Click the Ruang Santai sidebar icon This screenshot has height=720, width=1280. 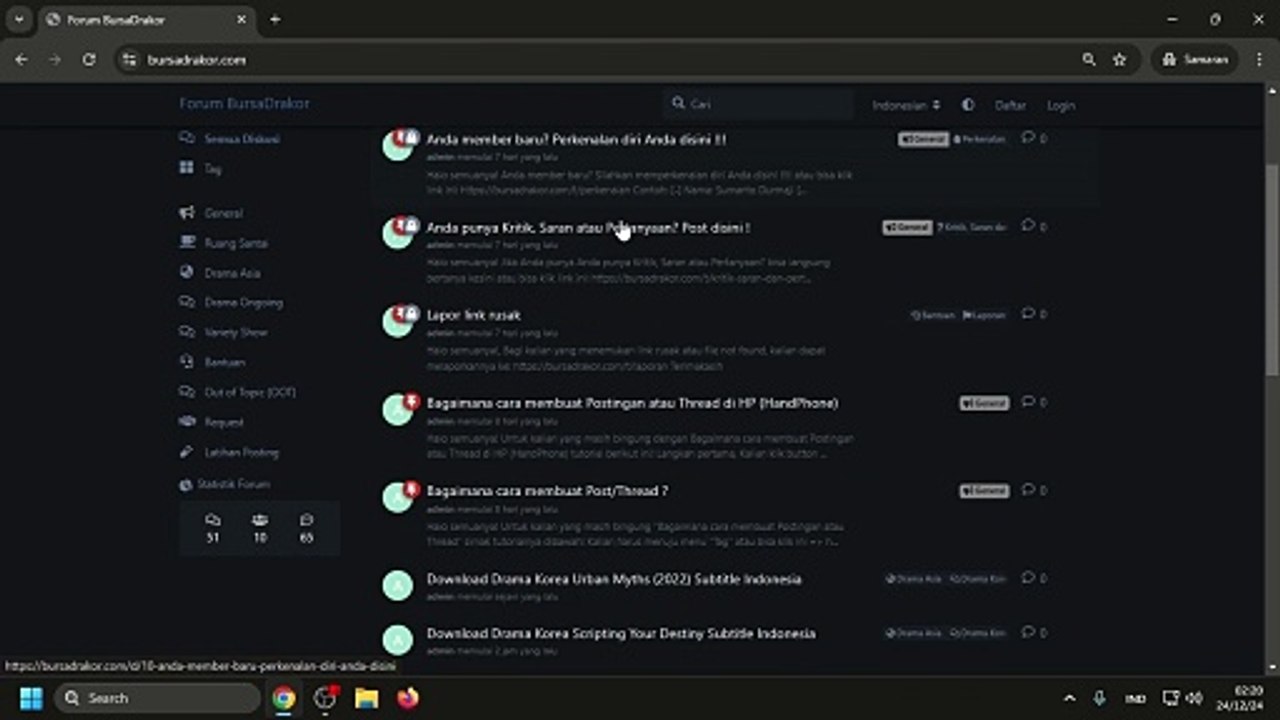pos(186,242)
